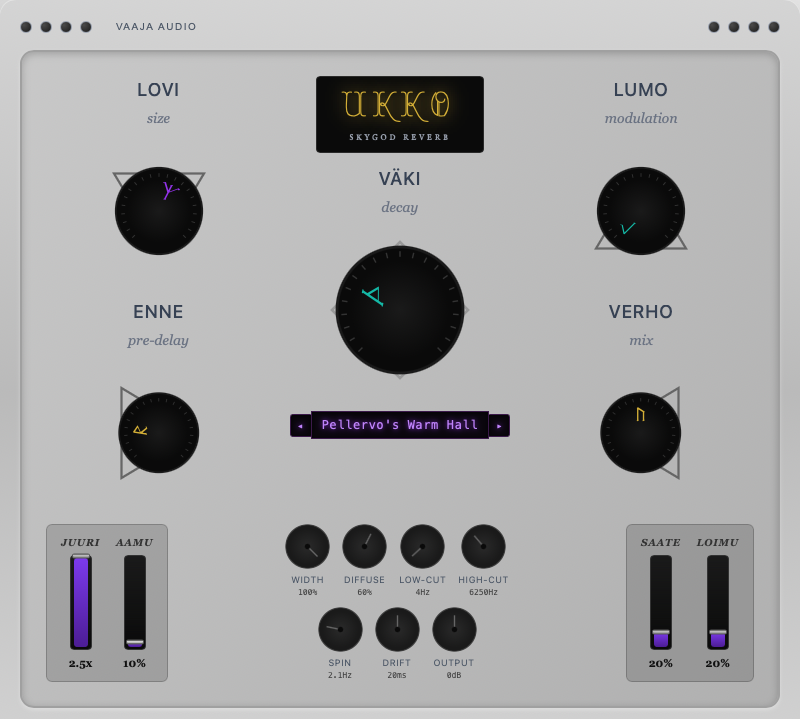
Task: Click the LOW-CUT small knob
Action: pyautogui.click(x=422, y=546)
